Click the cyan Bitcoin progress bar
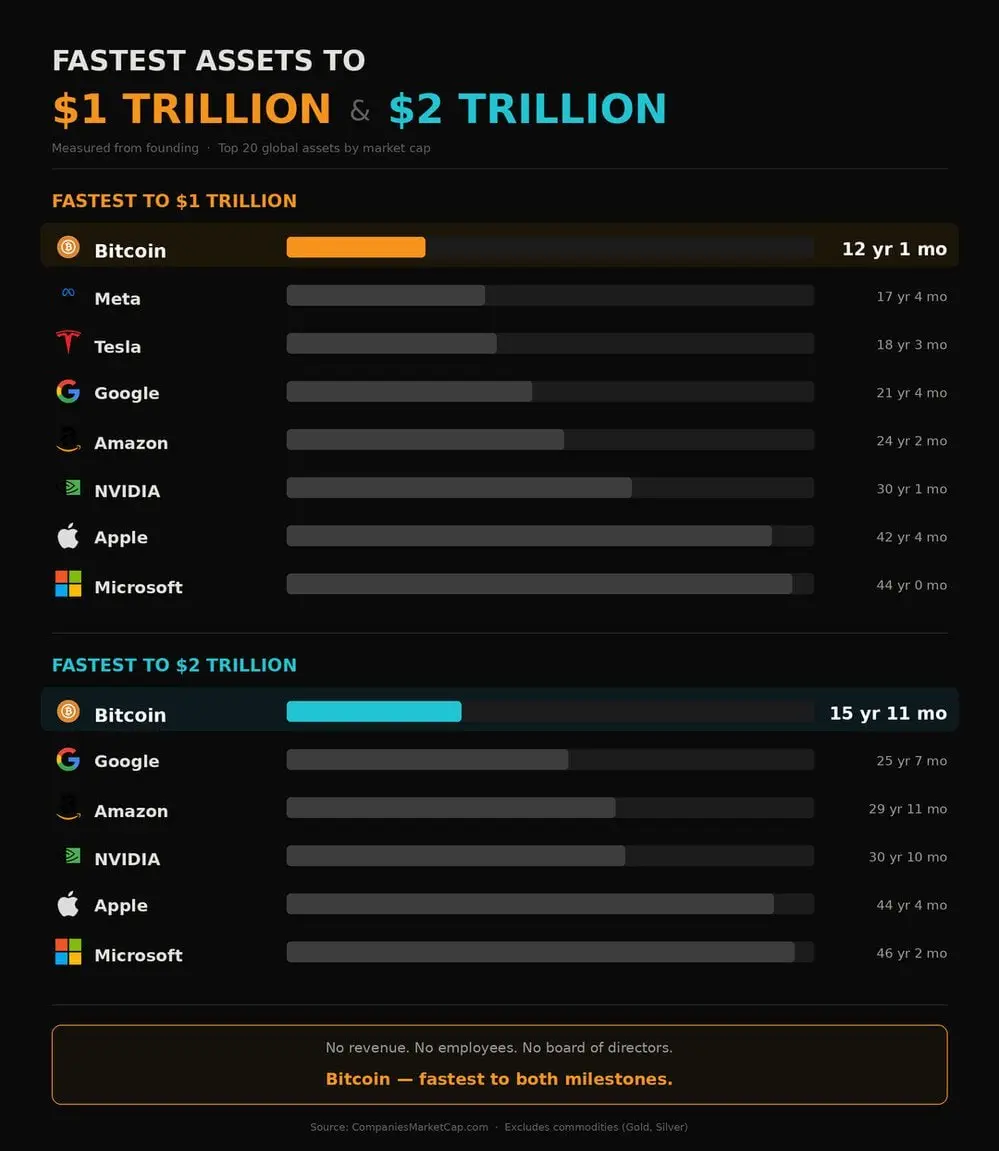999x1151 pixels. tap(374, 711)
